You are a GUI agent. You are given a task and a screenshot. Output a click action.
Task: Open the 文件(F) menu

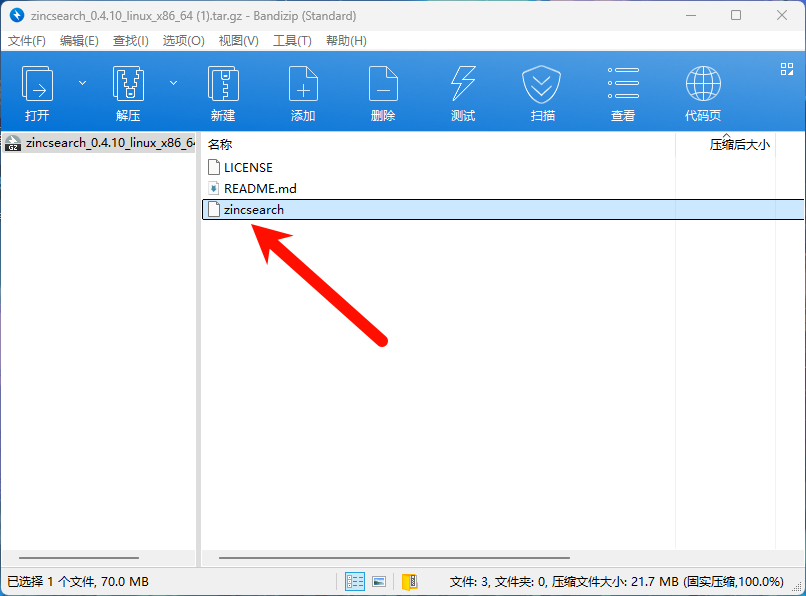tap(27, 41)
